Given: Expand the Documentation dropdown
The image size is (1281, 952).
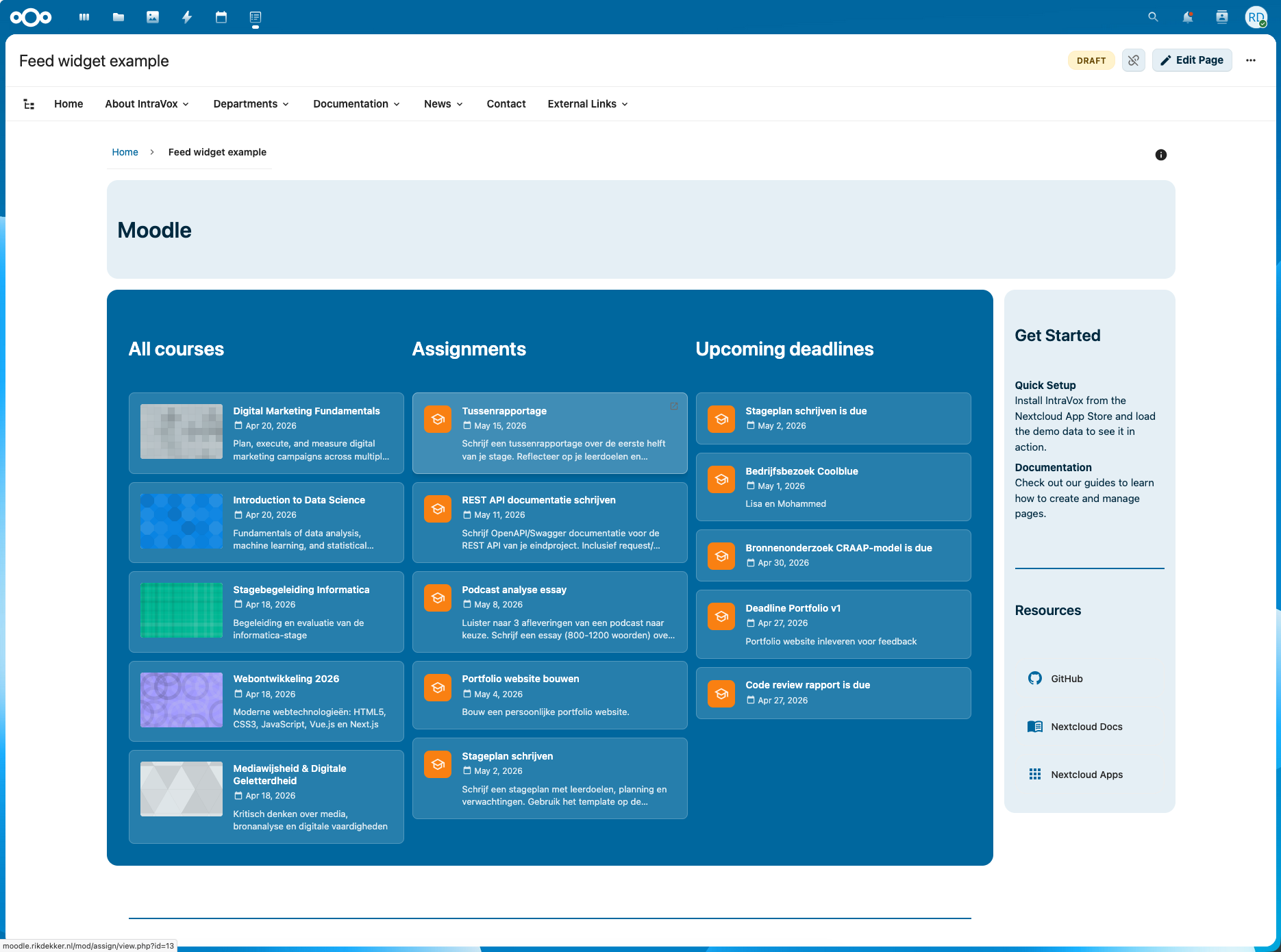Looking at the screenshot, I should coord(357,104).
